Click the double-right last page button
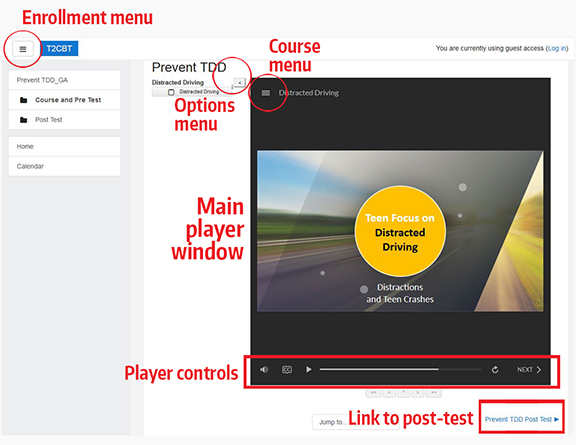The height and width of the screenshot is (445, 576). (x=433, y=393)
